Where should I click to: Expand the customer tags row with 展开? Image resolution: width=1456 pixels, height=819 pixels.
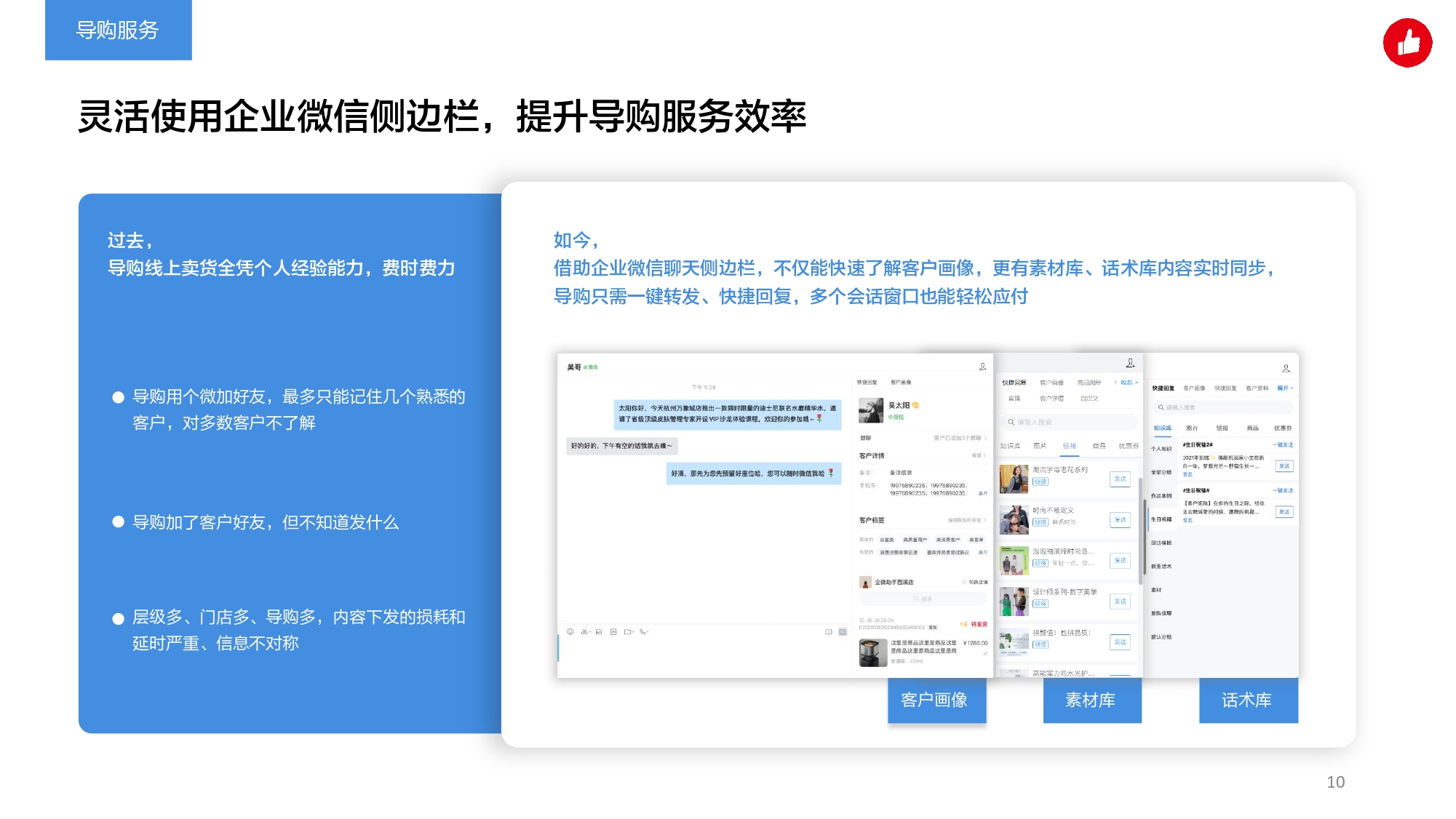pyautogui.click(x=983, y=552)
